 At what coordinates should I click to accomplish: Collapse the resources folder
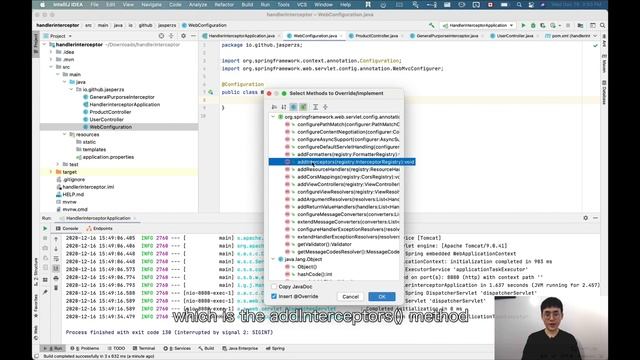point(65,134)
